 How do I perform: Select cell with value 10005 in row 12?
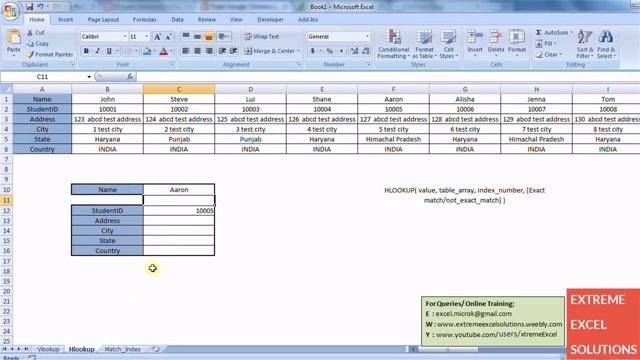pyautogui.click(x=179, y=211)
